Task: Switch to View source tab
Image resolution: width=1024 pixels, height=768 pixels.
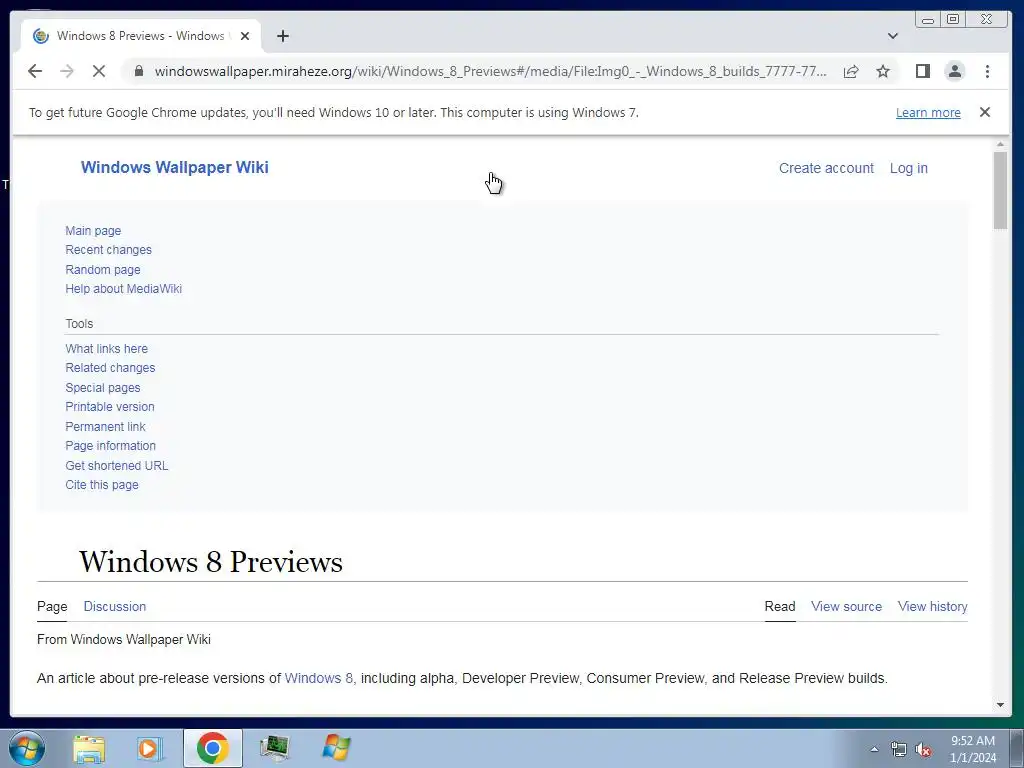Action: 846,607
